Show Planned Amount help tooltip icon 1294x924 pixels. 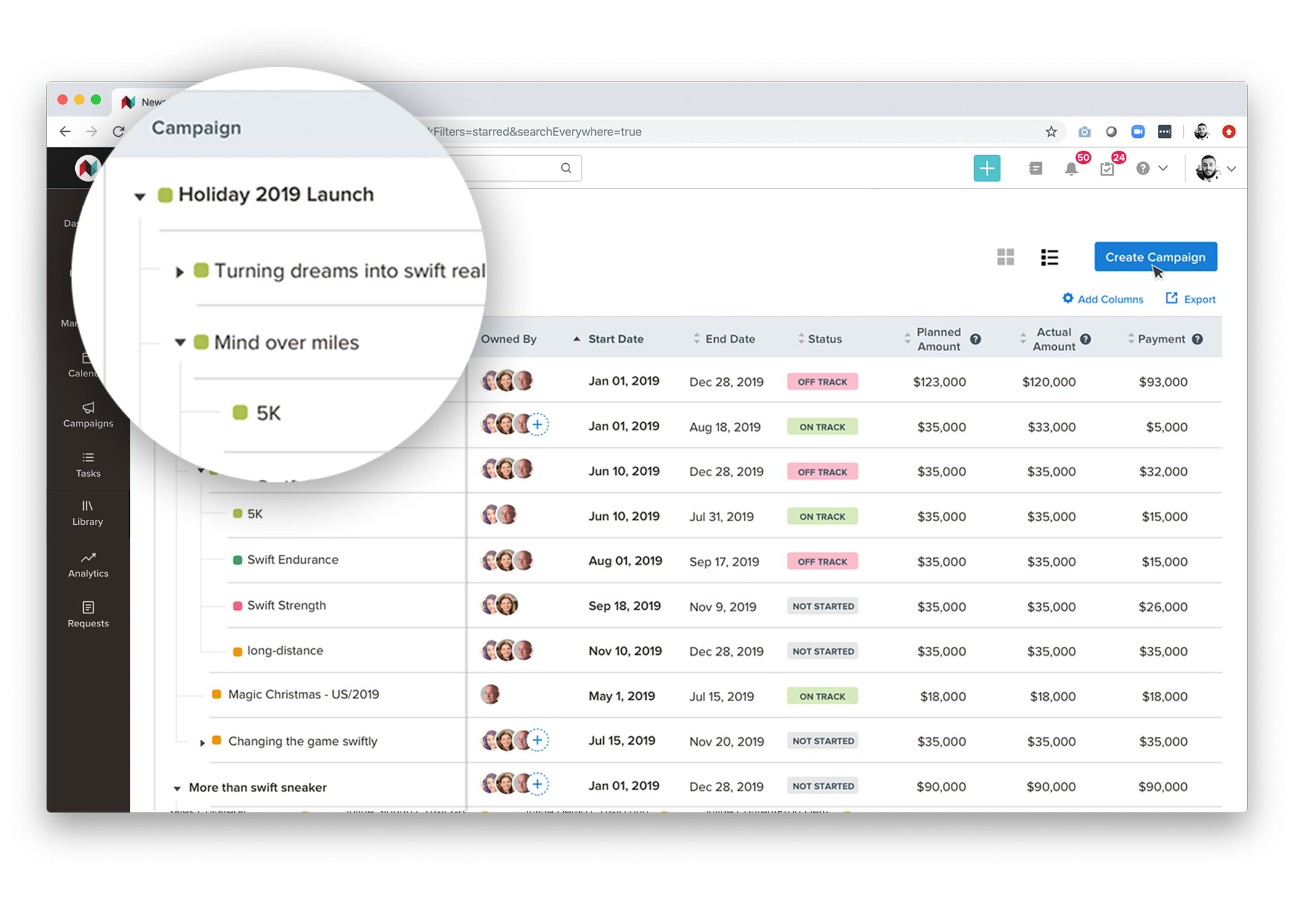975,339
